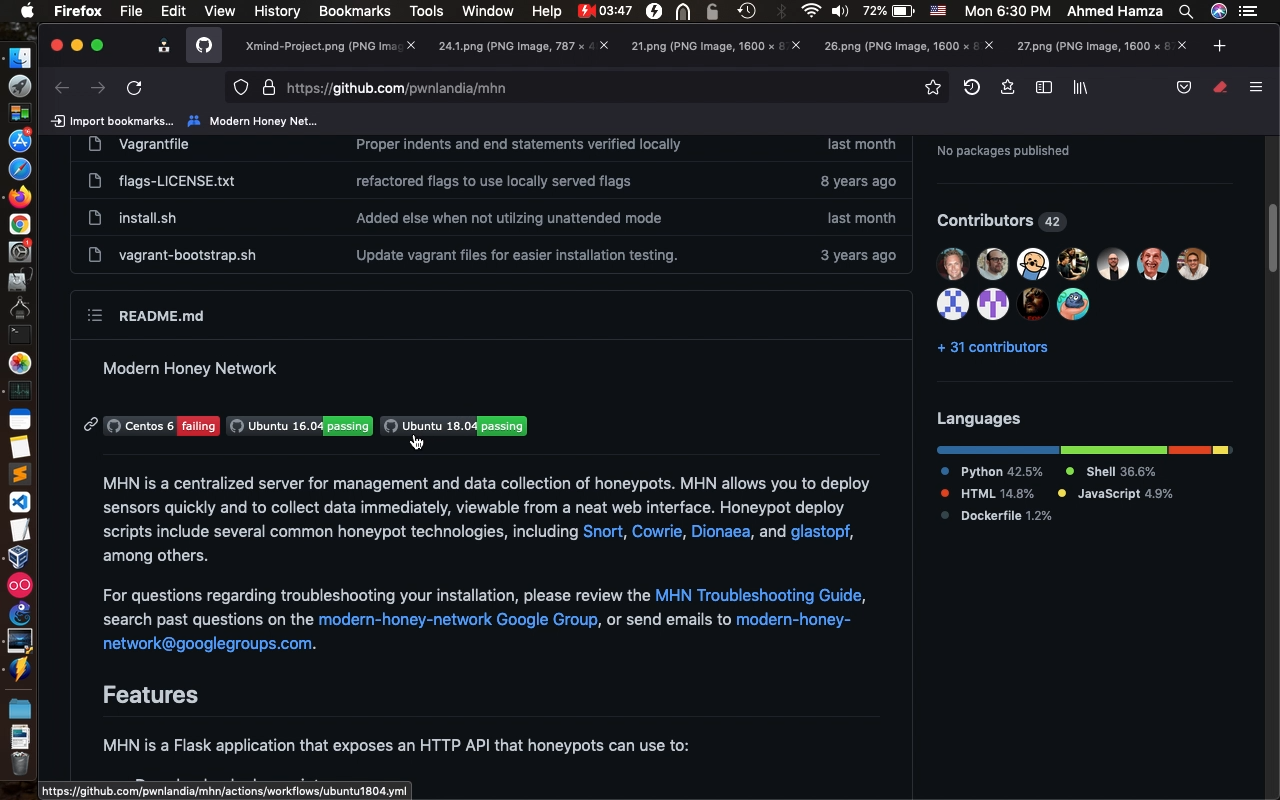Reload the current page
Viewport: 1280px width, 800px height.
pyautogui.click(x=134, y=88)
